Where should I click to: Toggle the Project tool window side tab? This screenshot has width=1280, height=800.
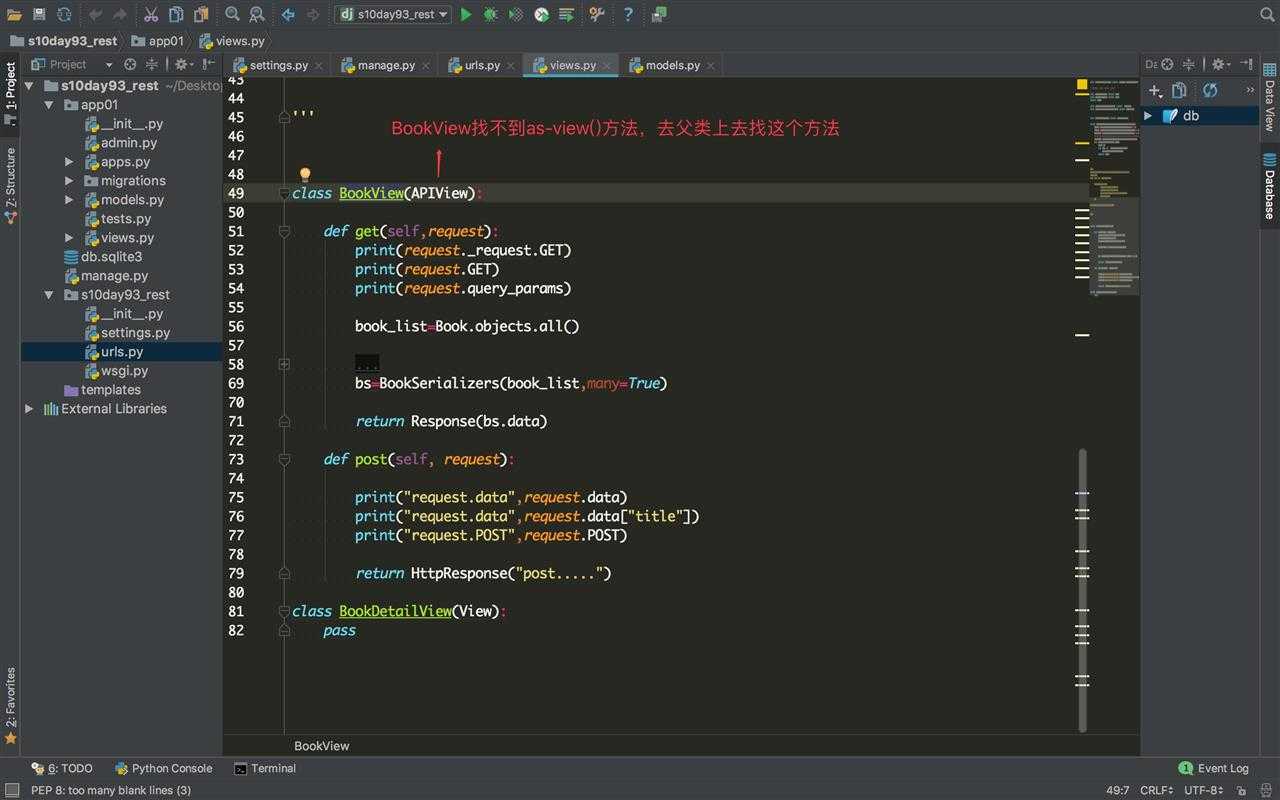click(x=10, y=92)
